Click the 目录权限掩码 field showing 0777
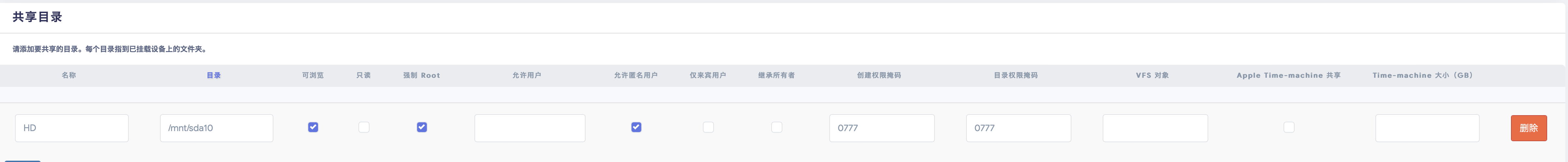 tap(1018, 128)
